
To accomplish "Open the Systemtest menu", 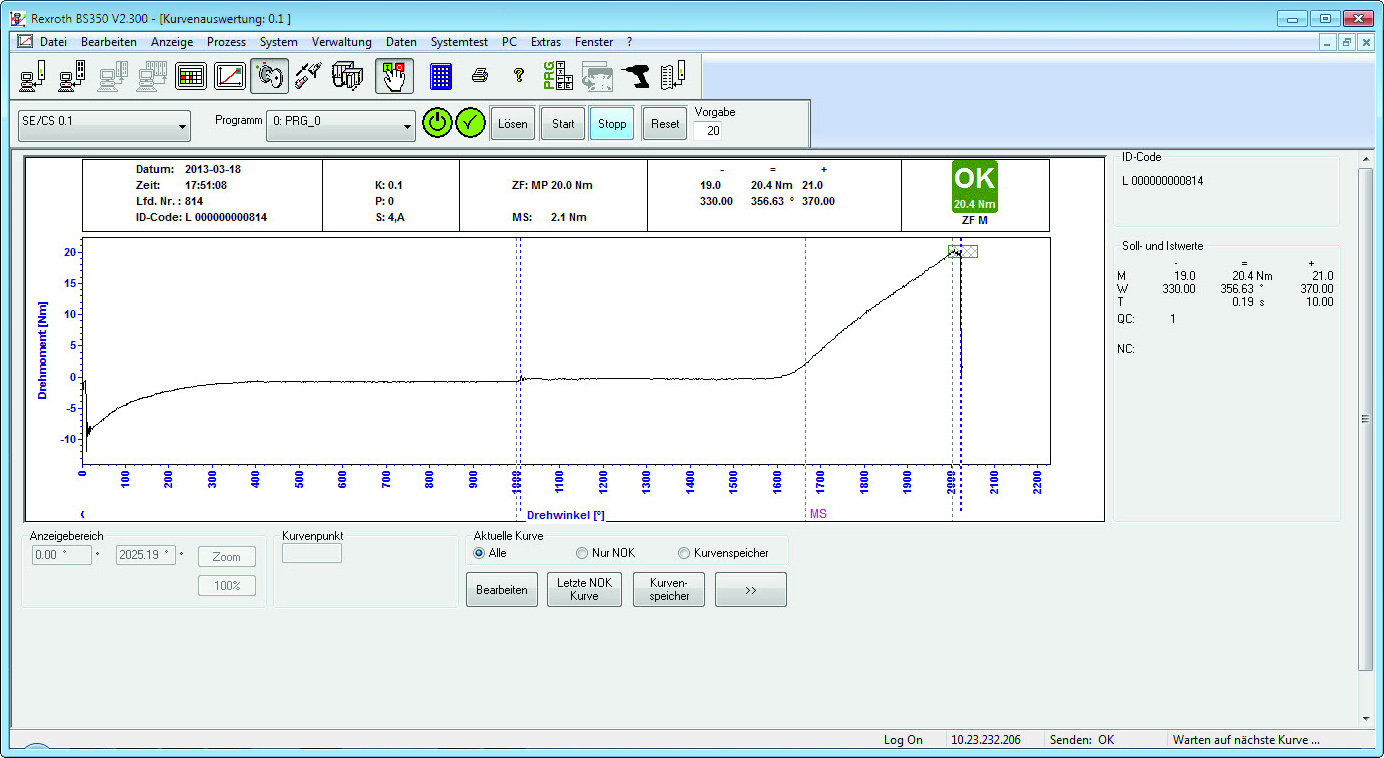I will coord(460,42).
